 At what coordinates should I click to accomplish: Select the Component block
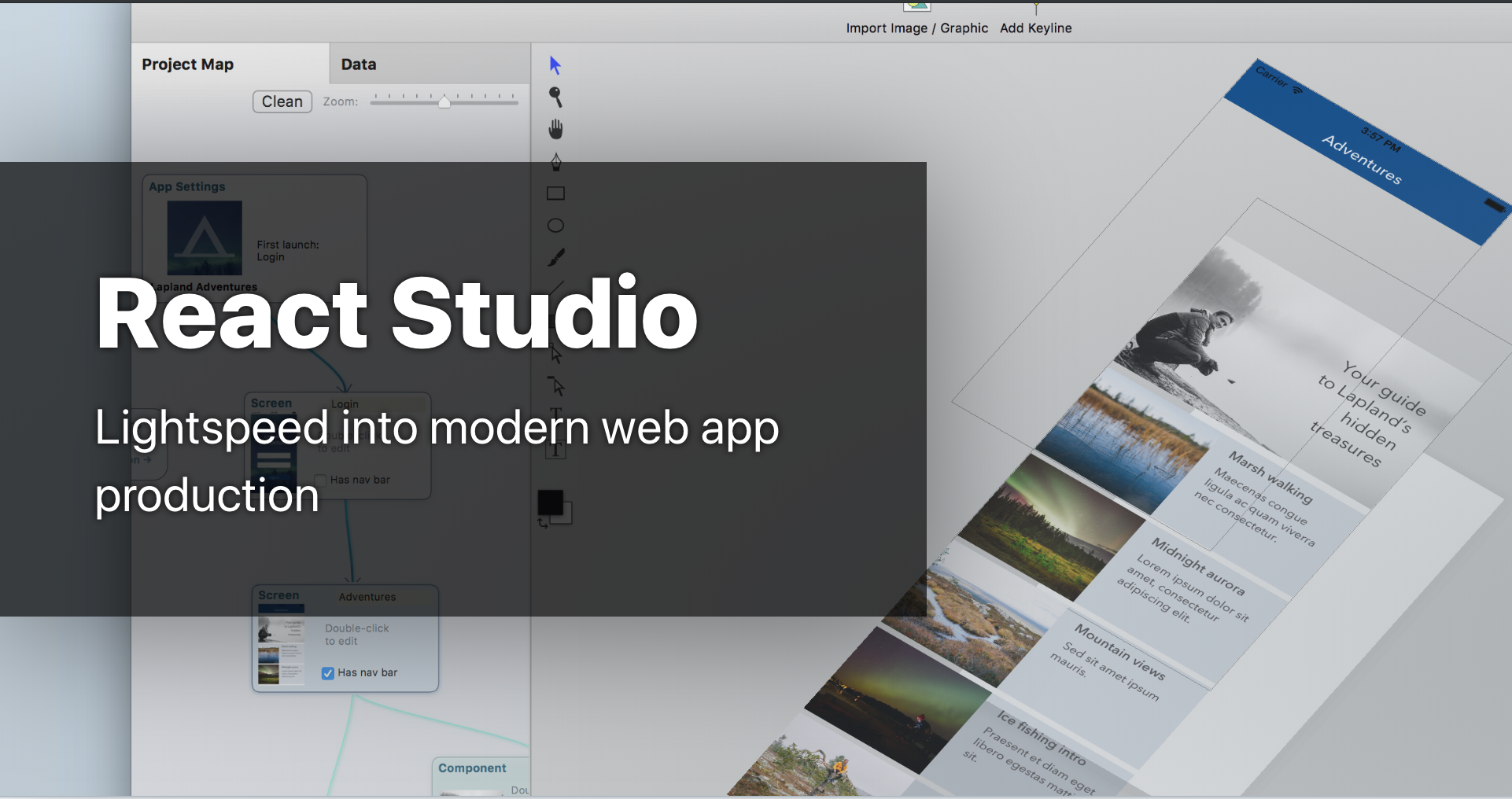coord(481,777)
